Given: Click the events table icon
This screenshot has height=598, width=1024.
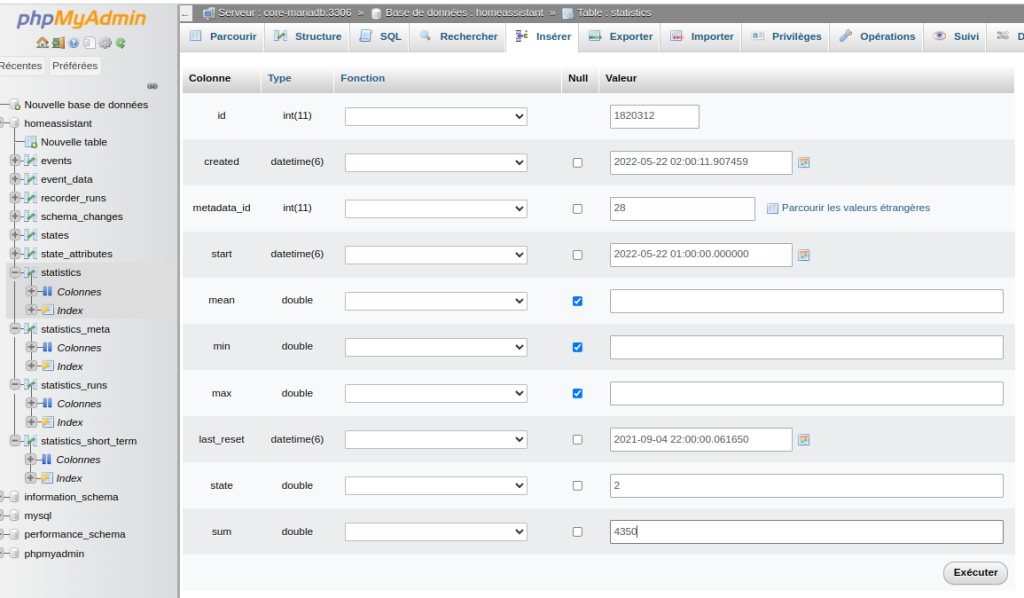Looking at the screenshot, I should tap(31, 161).
